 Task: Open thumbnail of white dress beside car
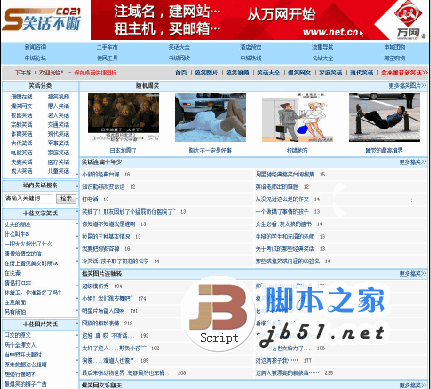(210, 117)
